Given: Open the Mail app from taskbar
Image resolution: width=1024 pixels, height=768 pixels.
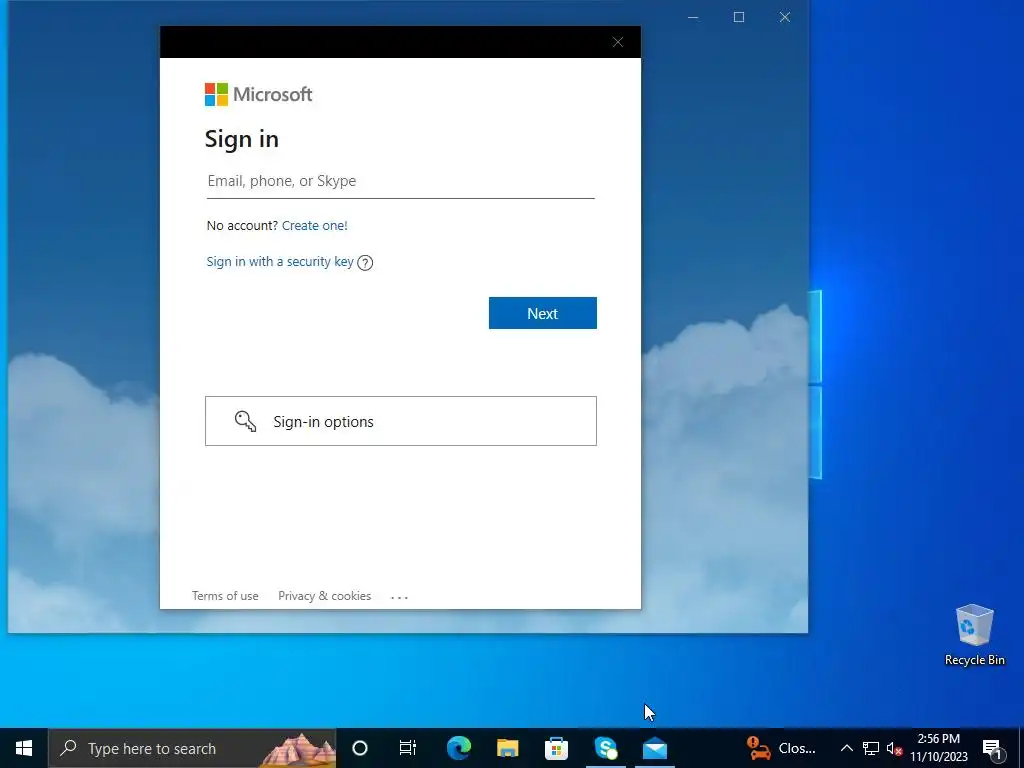Looking at the screenshot, I should tap(654, 748).
